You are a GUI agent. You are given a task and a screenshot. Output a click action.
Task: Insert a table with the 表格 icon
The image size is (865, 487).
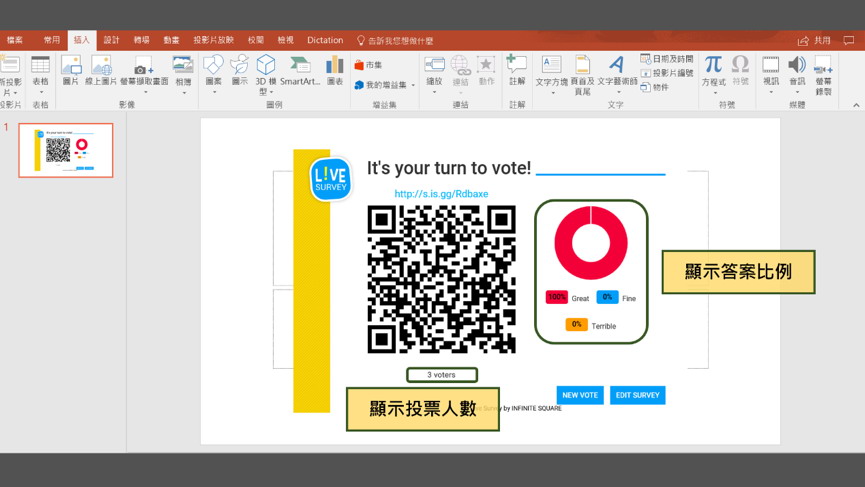tap(40, 65)
